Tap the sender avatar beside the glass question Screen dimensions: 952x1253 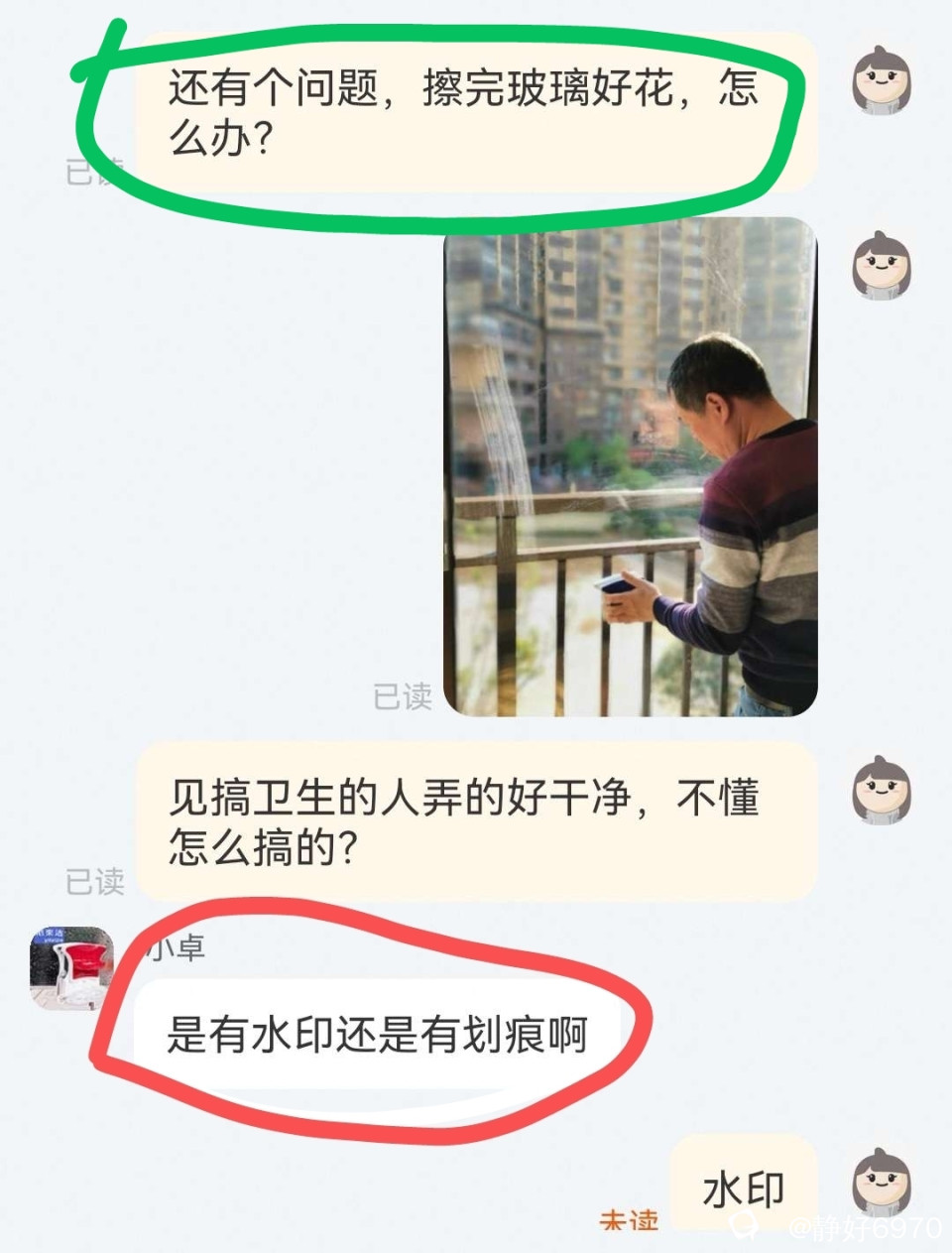882,77
